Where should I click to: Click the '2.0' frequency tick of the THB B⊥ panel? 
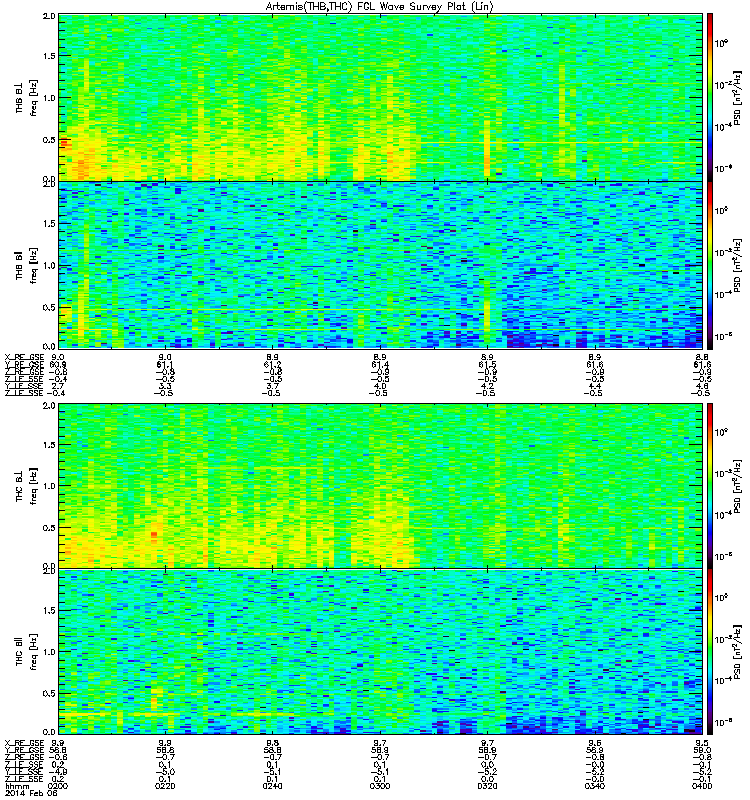tap(49, 16)
